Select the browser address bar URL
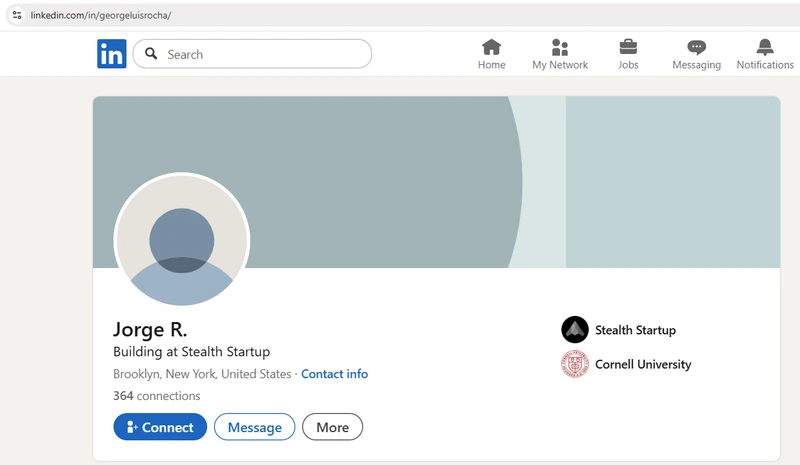 [101, 15]
